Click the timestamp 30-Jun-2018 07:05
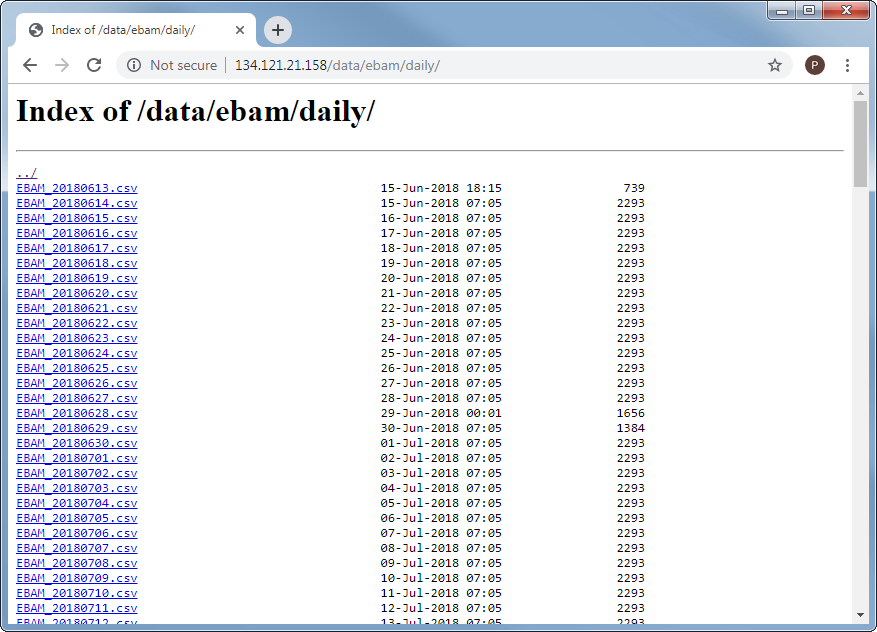This screenshot has width=877, height=632. 441,428
